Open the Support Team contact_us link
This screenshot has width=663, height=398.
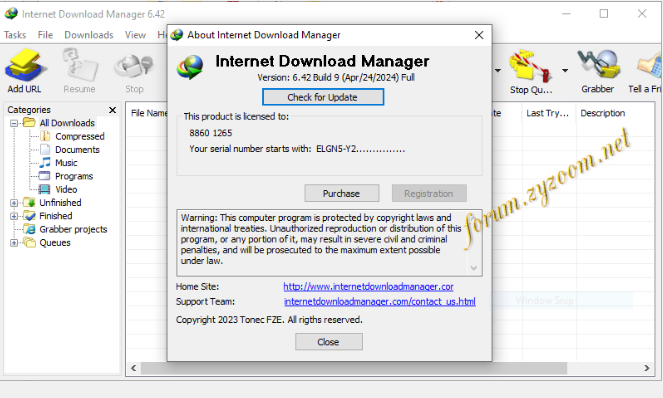380,302
